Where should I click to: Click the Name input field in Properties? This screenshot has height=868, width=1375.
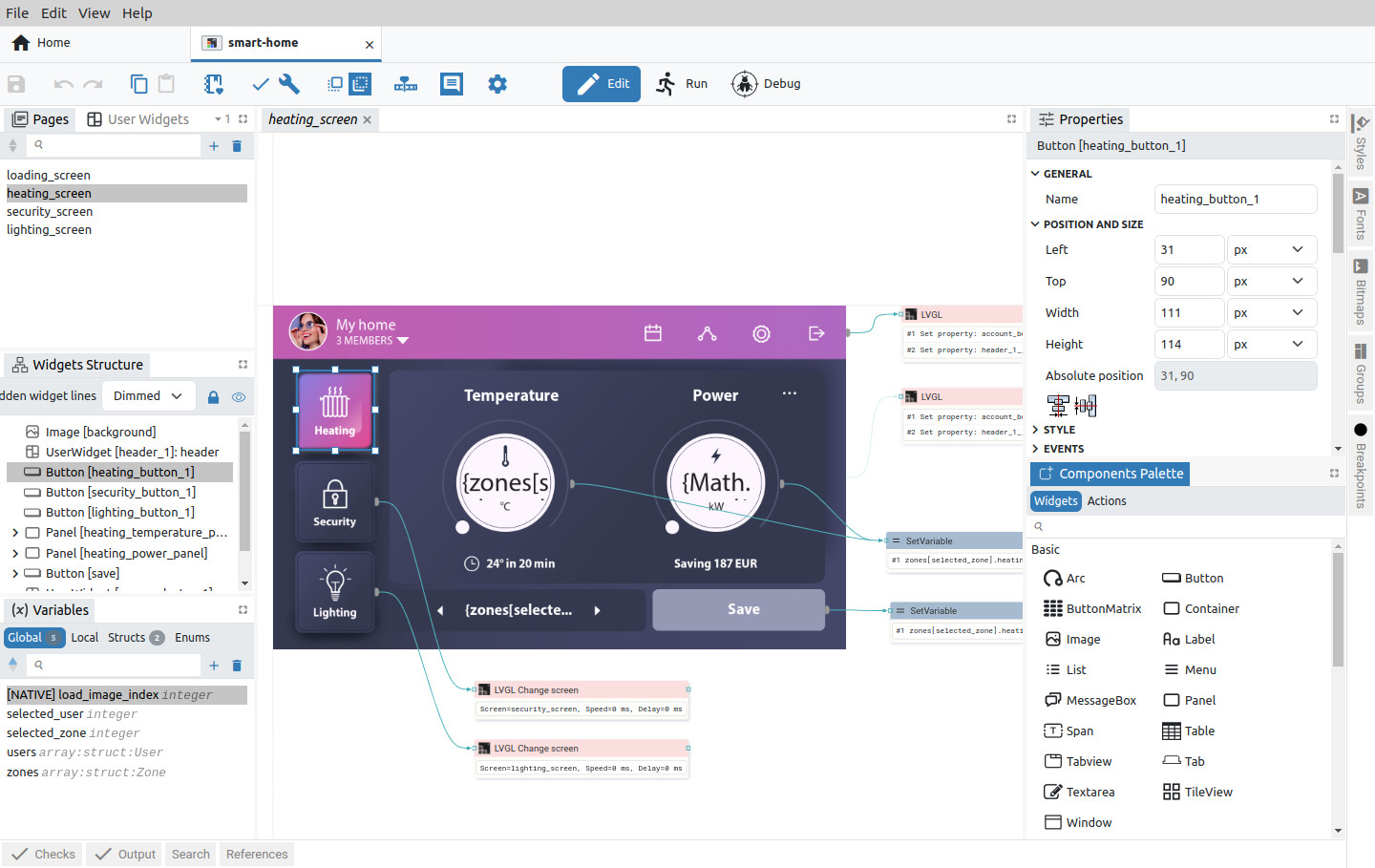click(1236, 200)
